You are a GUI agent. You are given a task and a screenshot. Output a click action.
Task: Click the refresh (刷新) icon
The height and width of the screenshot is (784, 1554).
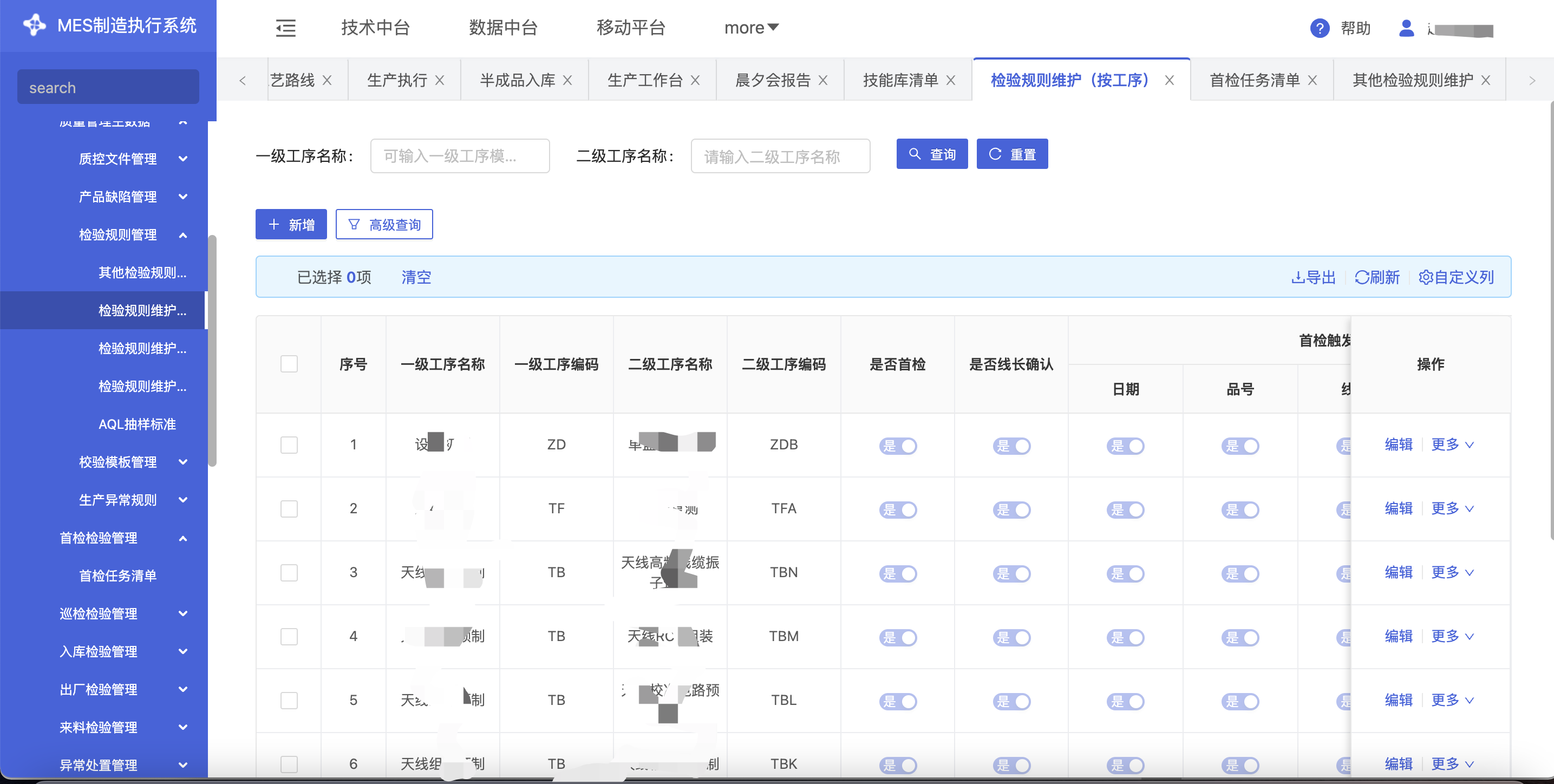(x=1362, y=277)
